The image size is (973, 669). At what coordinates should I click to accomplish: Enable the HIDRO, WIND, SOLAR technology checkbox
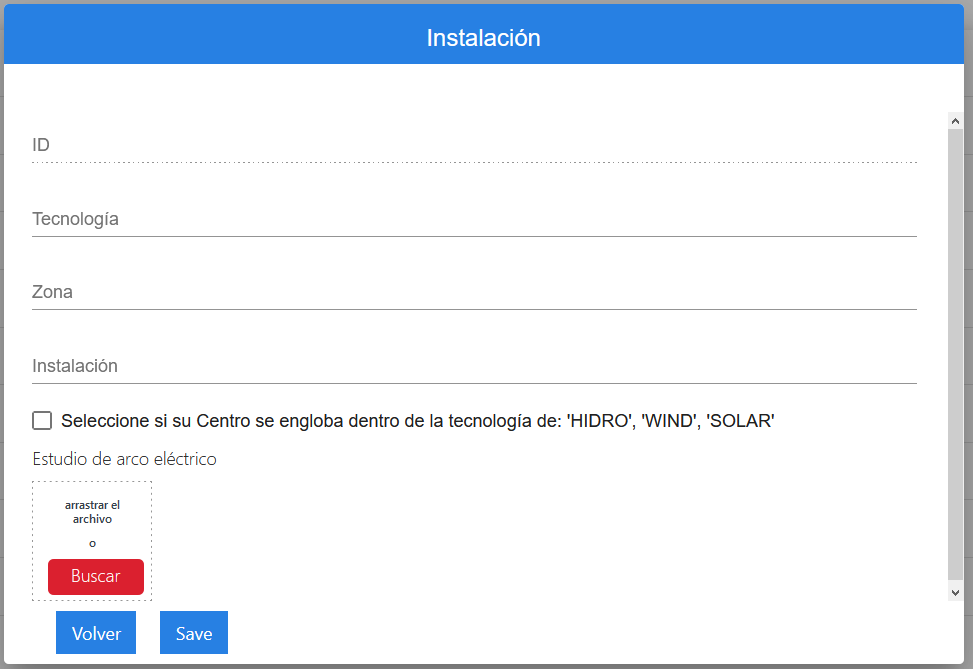pos(42,420)
